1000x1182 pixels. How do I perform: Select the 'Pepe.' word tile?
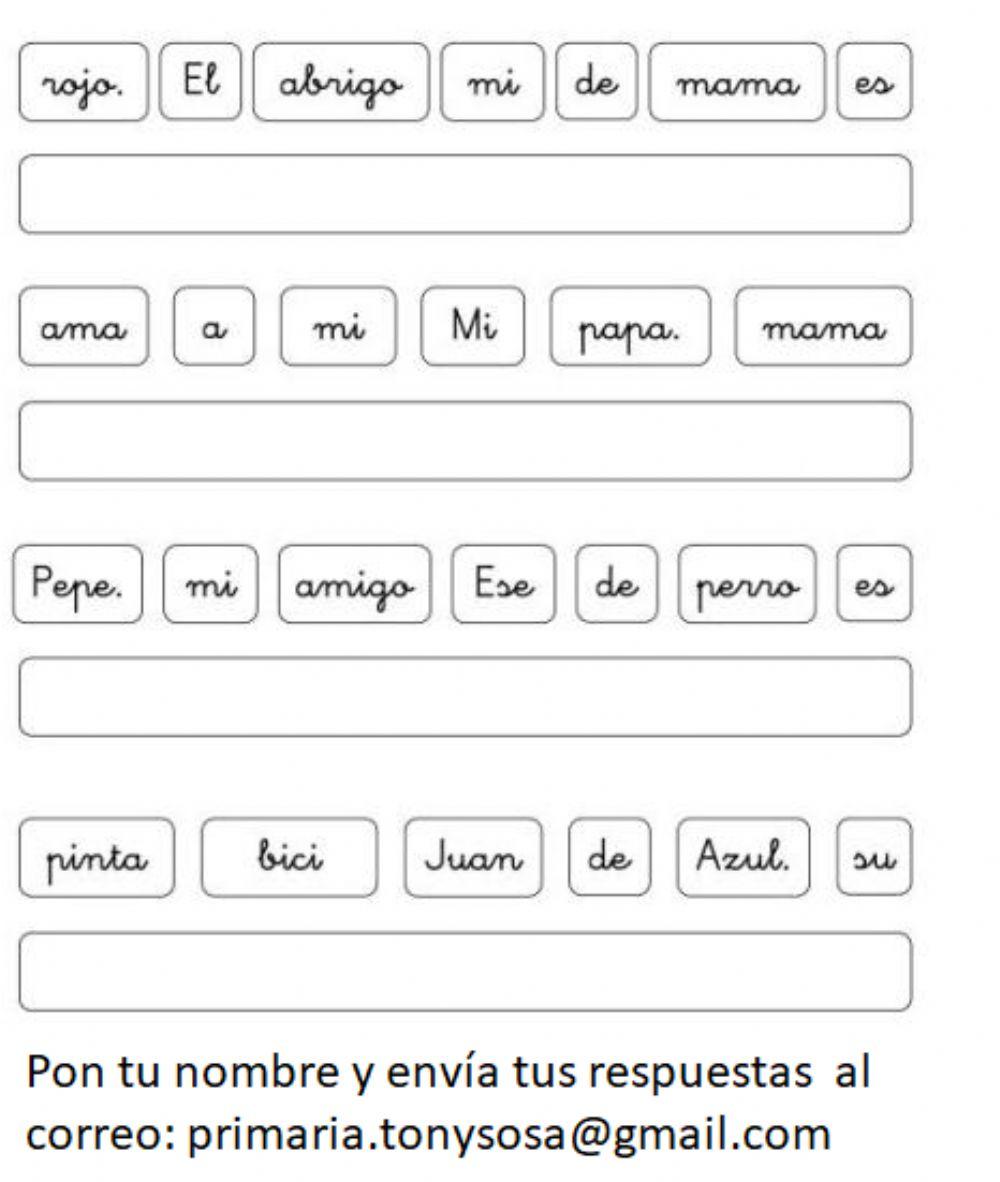[x=78, y=584]
